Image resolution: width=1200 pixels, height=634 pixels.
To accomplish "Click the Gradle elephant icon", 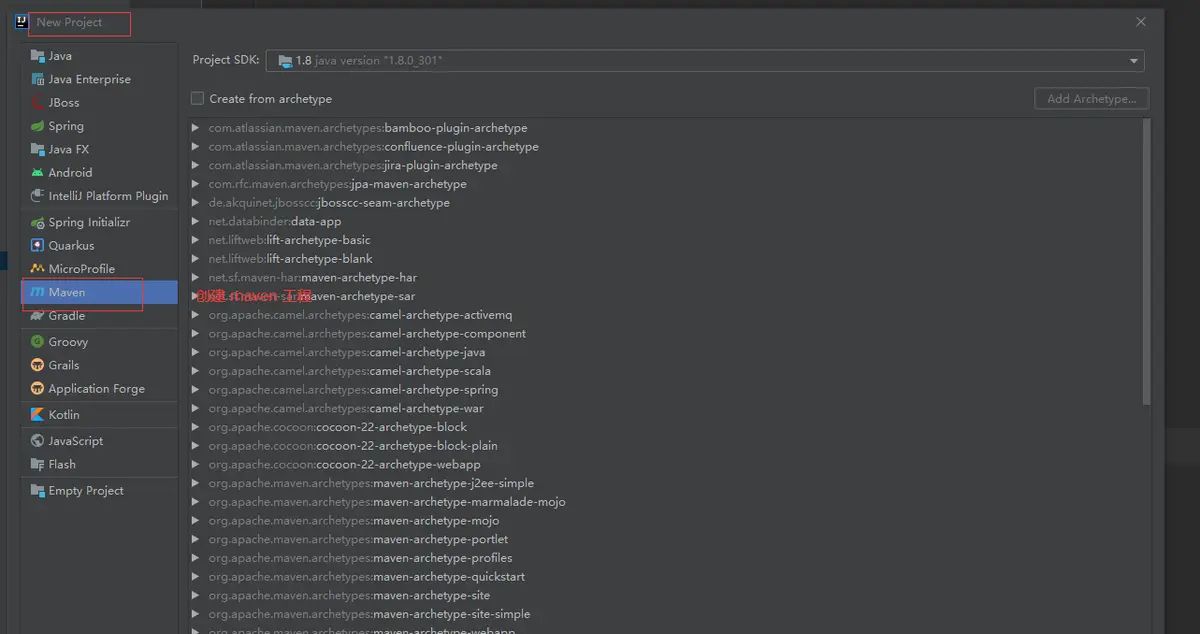I will pyautogui.click(x=38, y=316).
